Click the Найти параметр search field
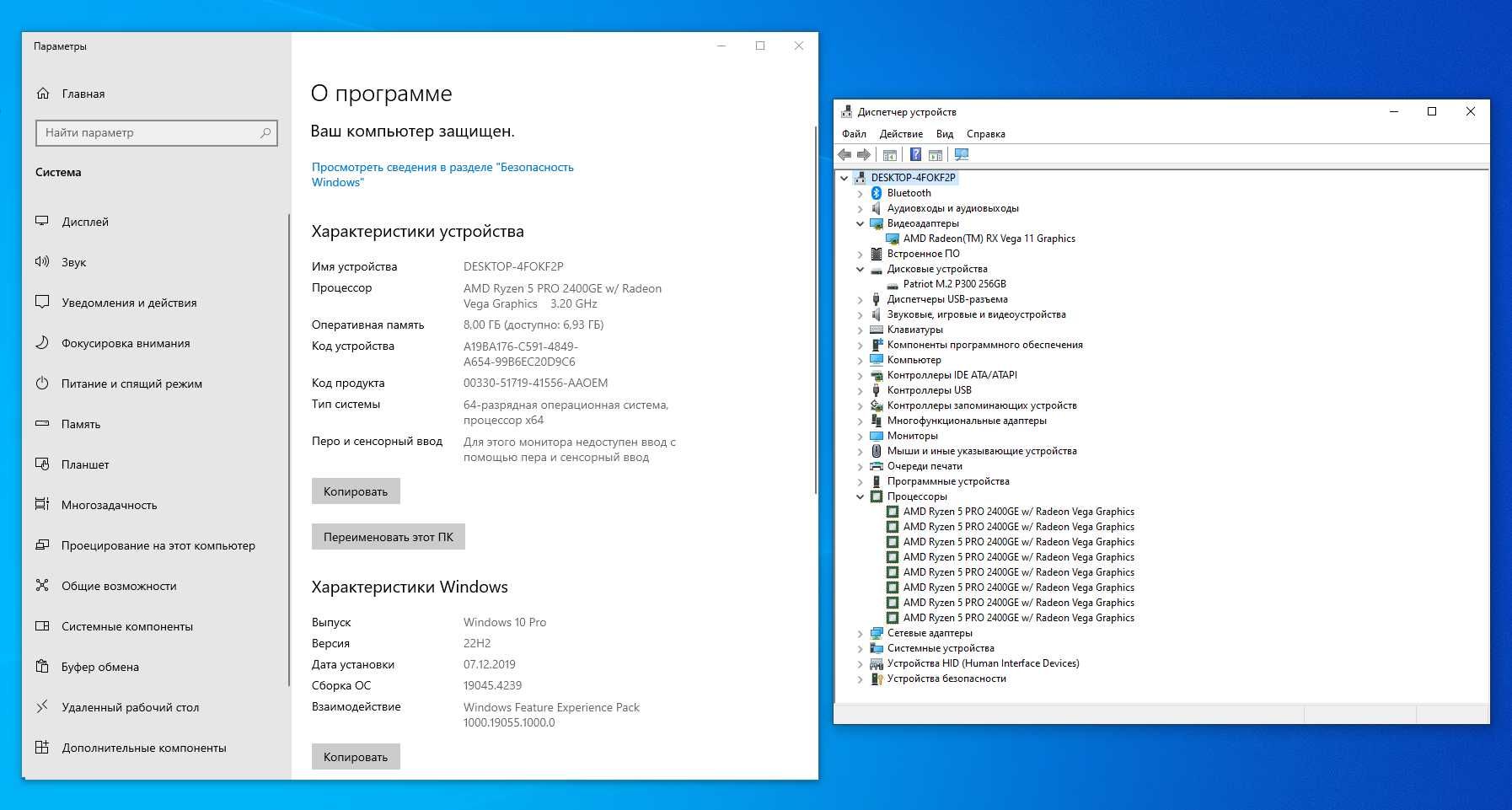 [157, 132]
